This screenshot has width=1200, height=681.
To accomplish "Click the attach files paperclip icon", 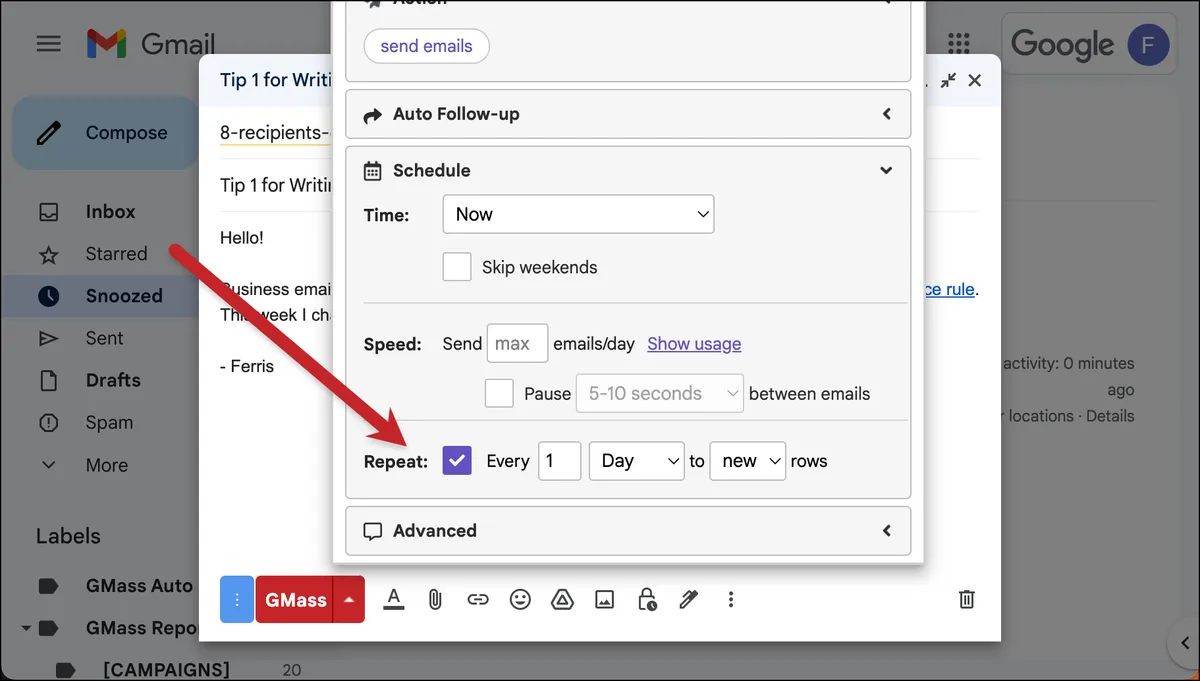I will [x=435, y=600].
